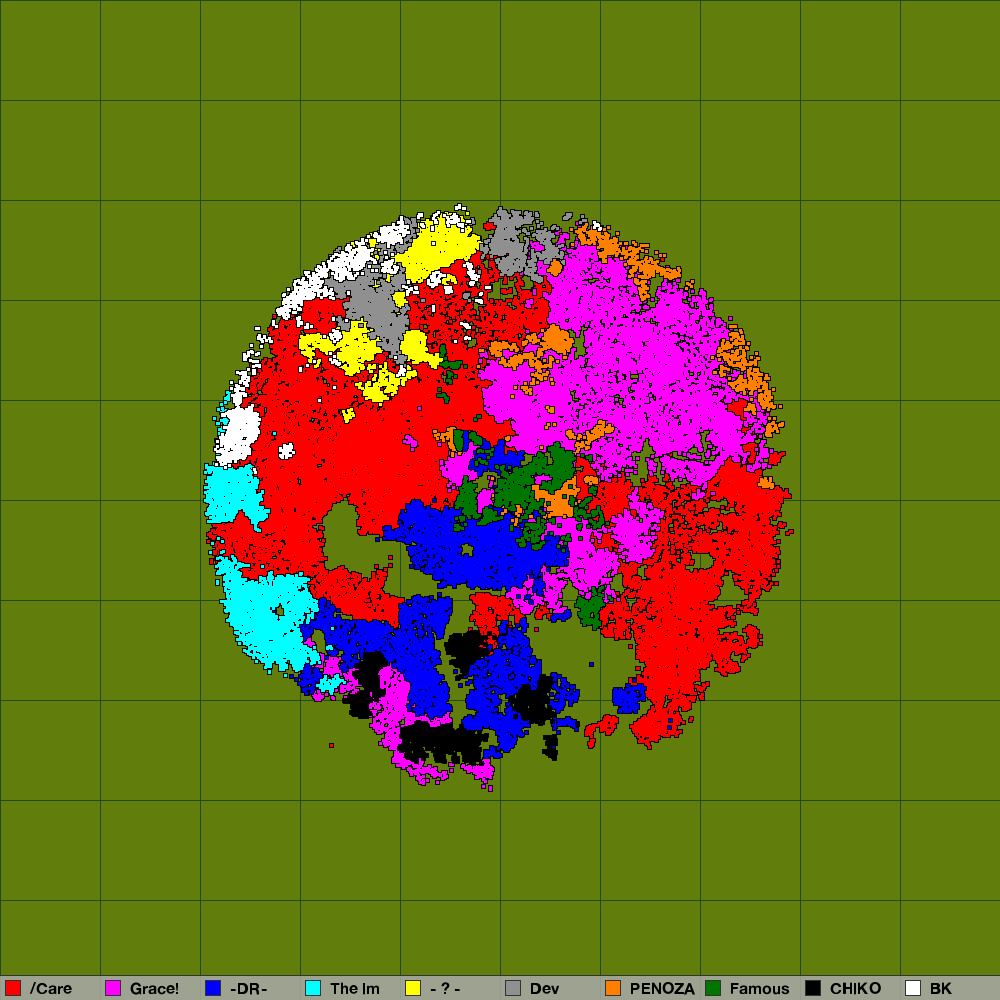This screenshot has height=1000, width=1000.
Task: Click the red /Care legend swatch
Action: pyautogui.click(x=13, y=988)
